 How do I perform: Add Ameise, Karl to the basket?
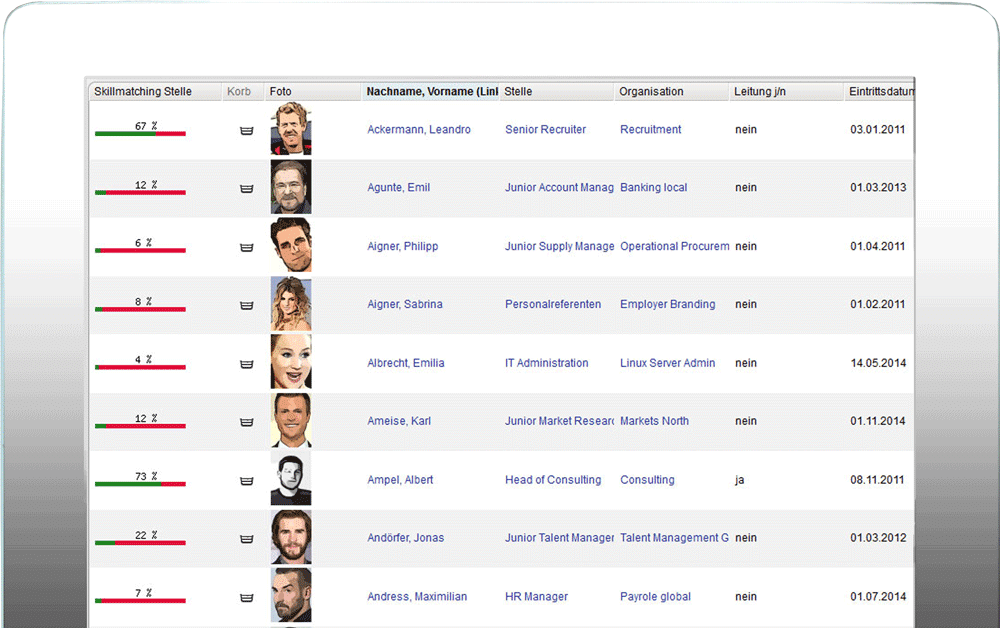click(246, 422)
